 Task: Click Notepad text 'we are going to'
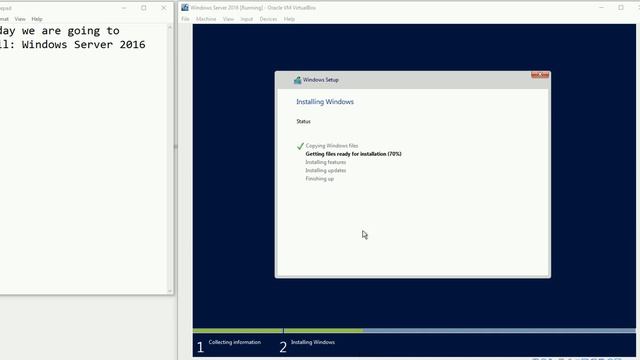71,31
